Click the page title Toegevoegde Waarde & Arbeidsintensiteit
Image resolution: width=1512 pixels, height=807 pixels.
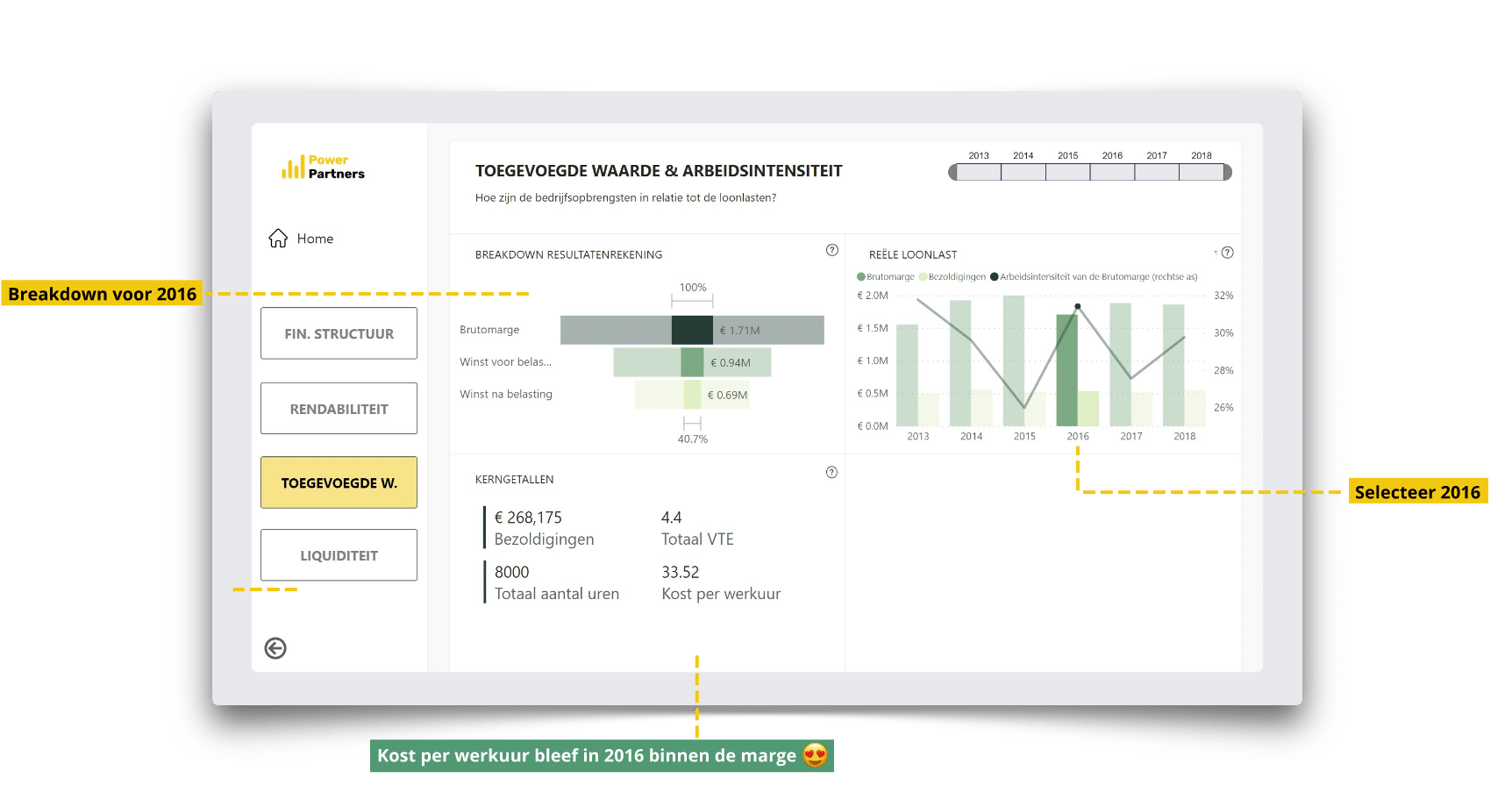[659, 171]
